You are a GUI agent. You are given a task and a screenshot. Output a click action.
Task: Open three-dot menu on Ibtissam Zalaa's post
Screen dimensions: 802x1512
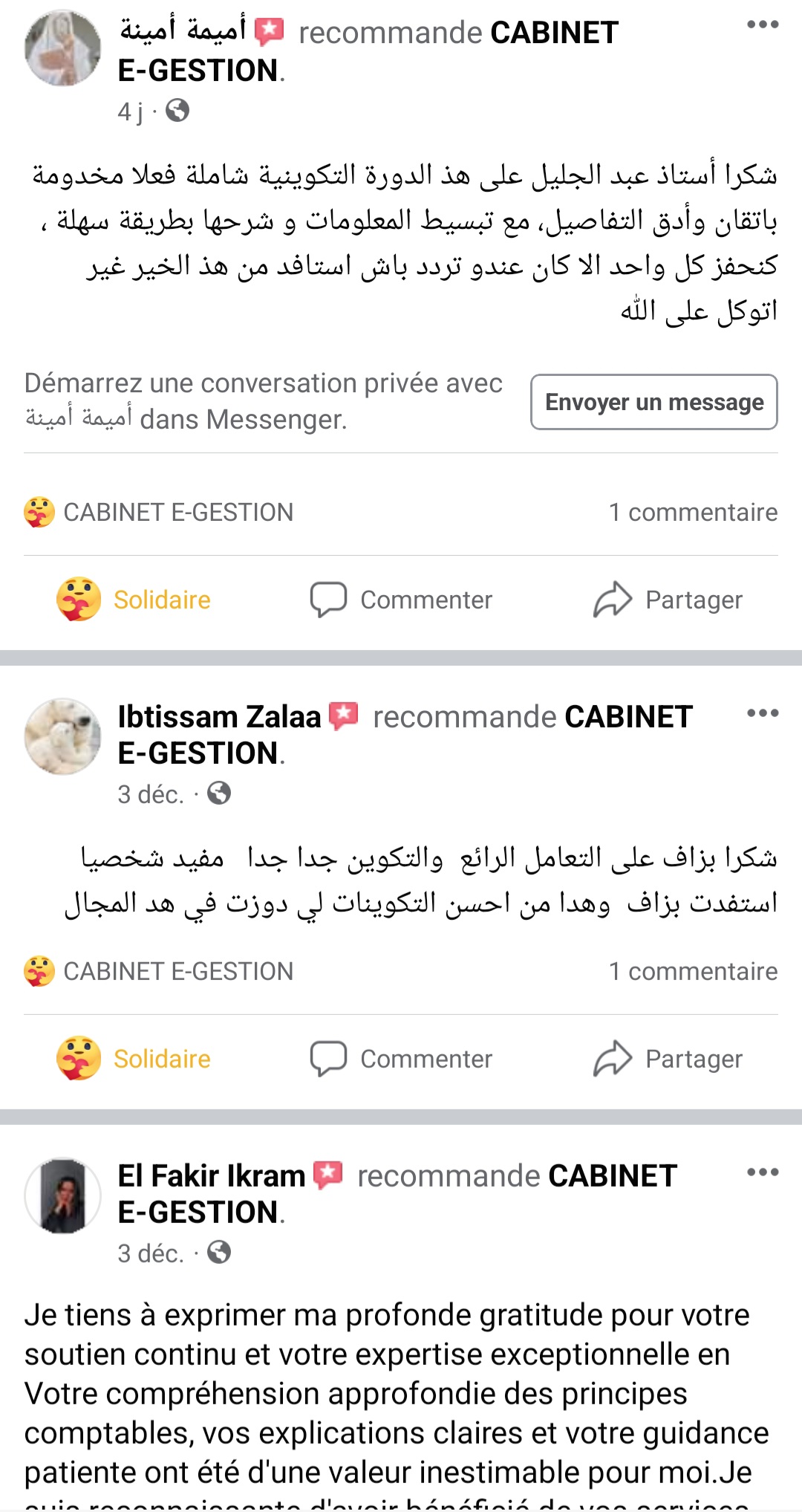(x=763, y=713)
